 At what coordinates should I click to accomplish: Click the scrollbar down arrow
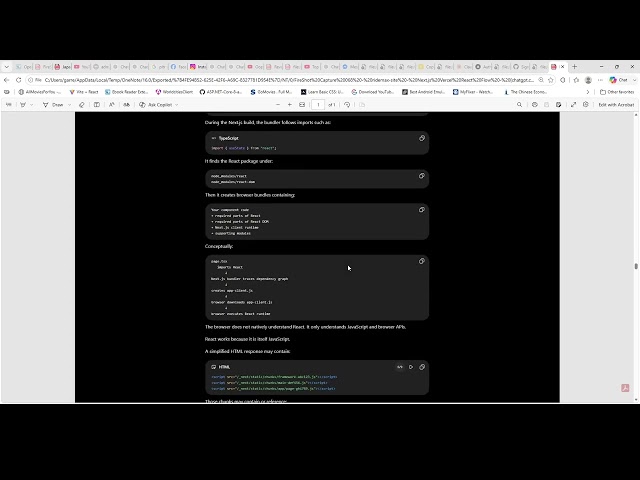point(636,400)
